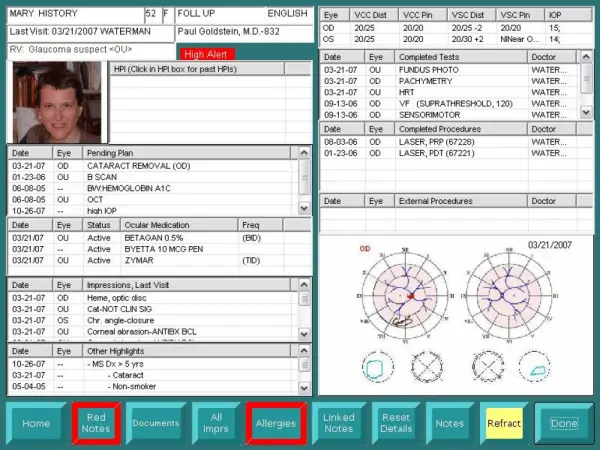Open the Documents section
This screenshot has height=450, width=600.
pyautogui.click(x=155, y=423)
